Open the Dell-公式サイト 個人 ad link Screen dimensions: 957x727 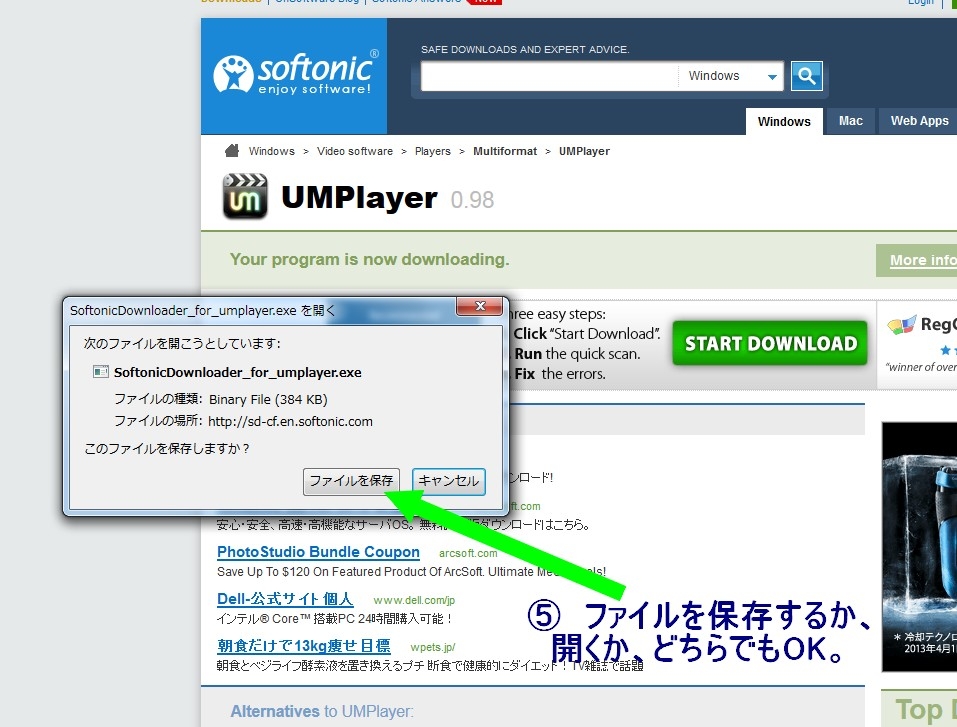coord(285,599)
